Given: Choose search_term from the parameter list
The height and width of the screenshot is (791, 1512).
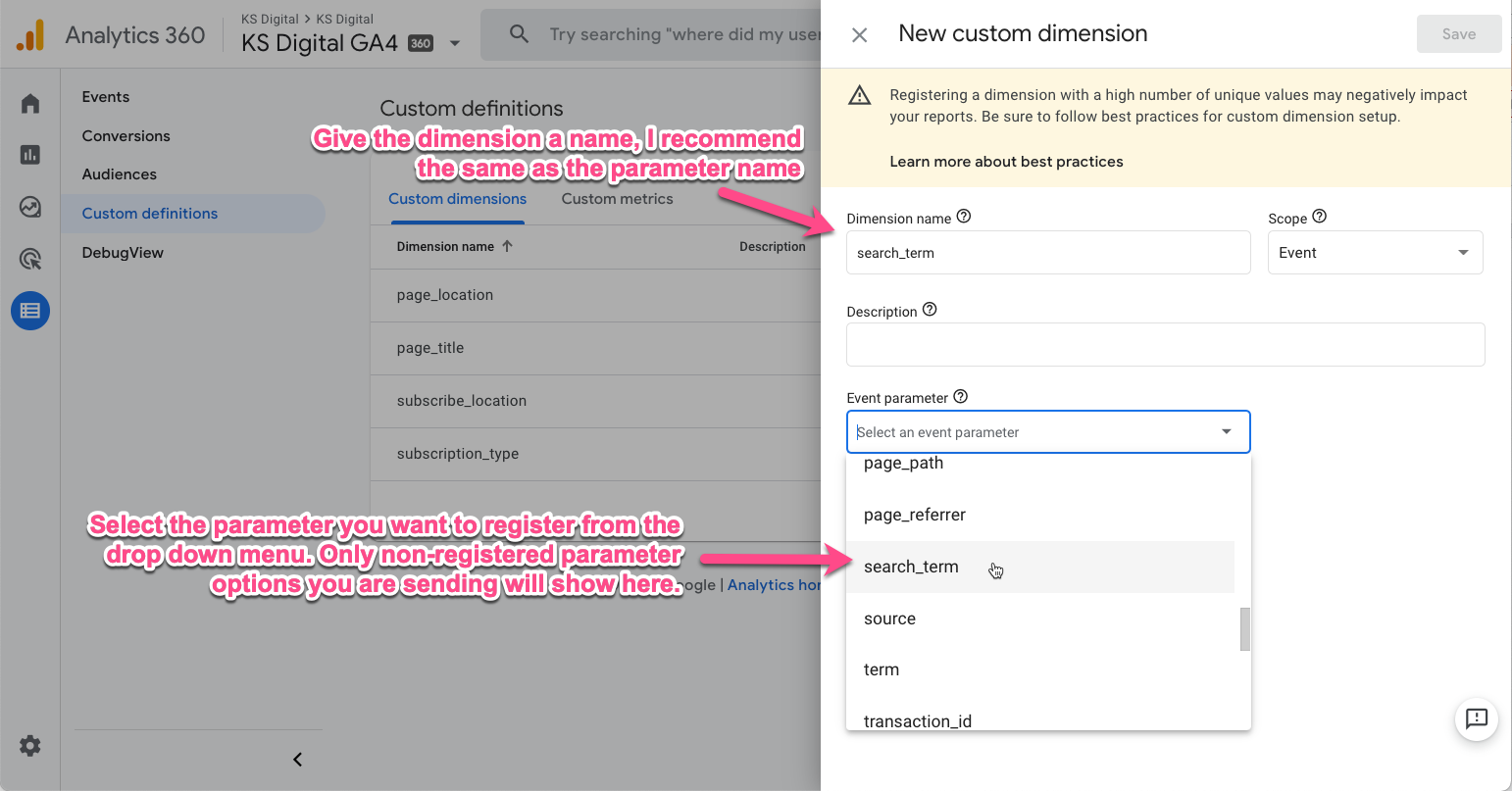Looking at the screenshot, I should click(x=1040, y=567).
